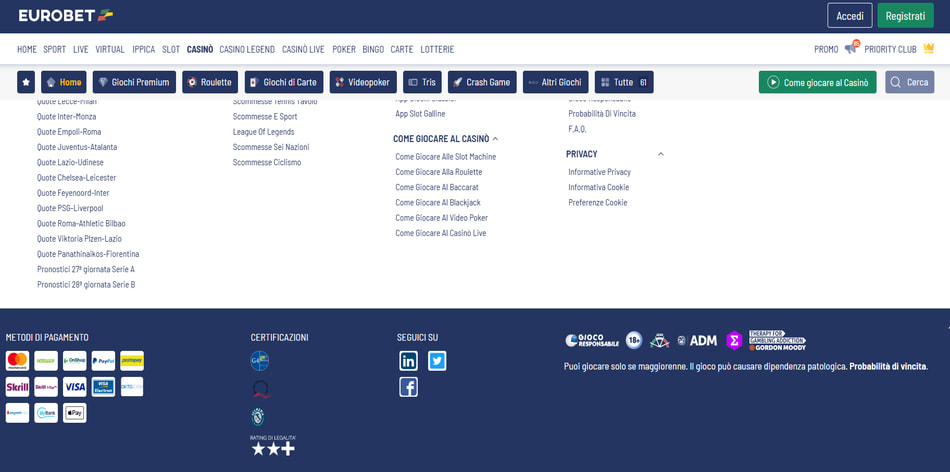Image resolution: width=950 pixels, height=472 pixels.
Task: Open the Crash Game category
Action: tap(482, 82)
